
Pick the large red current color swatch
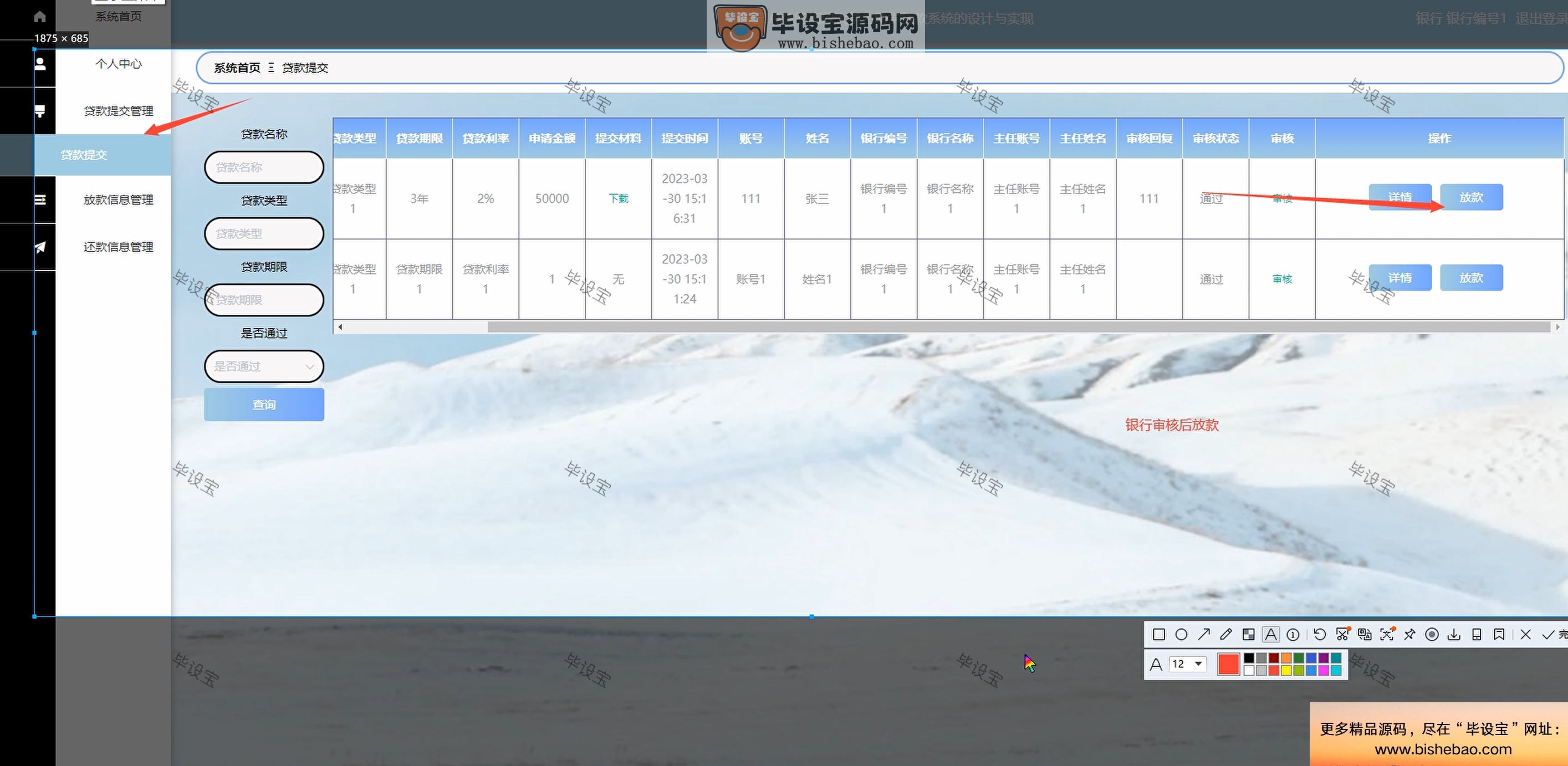[1228, 663]
